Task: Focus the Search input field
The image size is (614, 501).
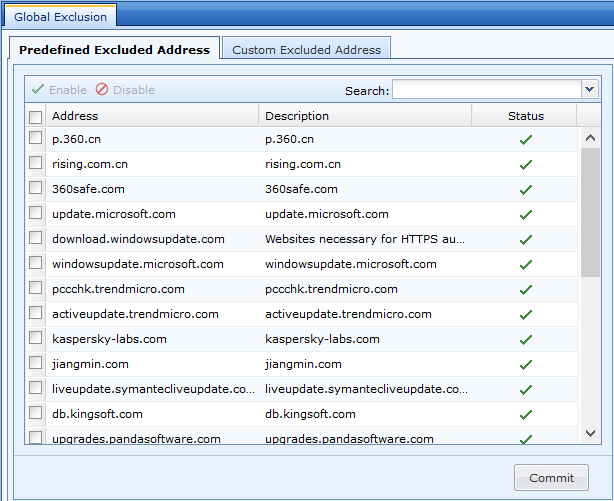Action: (x=487, y=89)
